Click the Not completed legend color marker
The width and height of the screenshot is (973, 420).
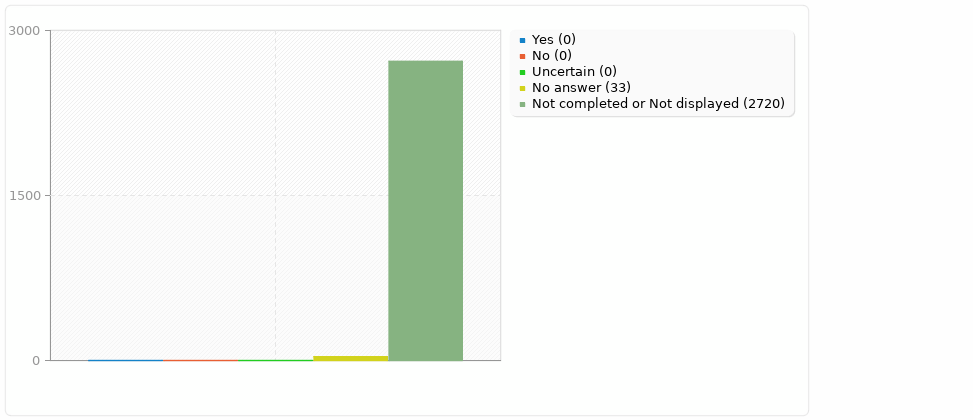522,104
